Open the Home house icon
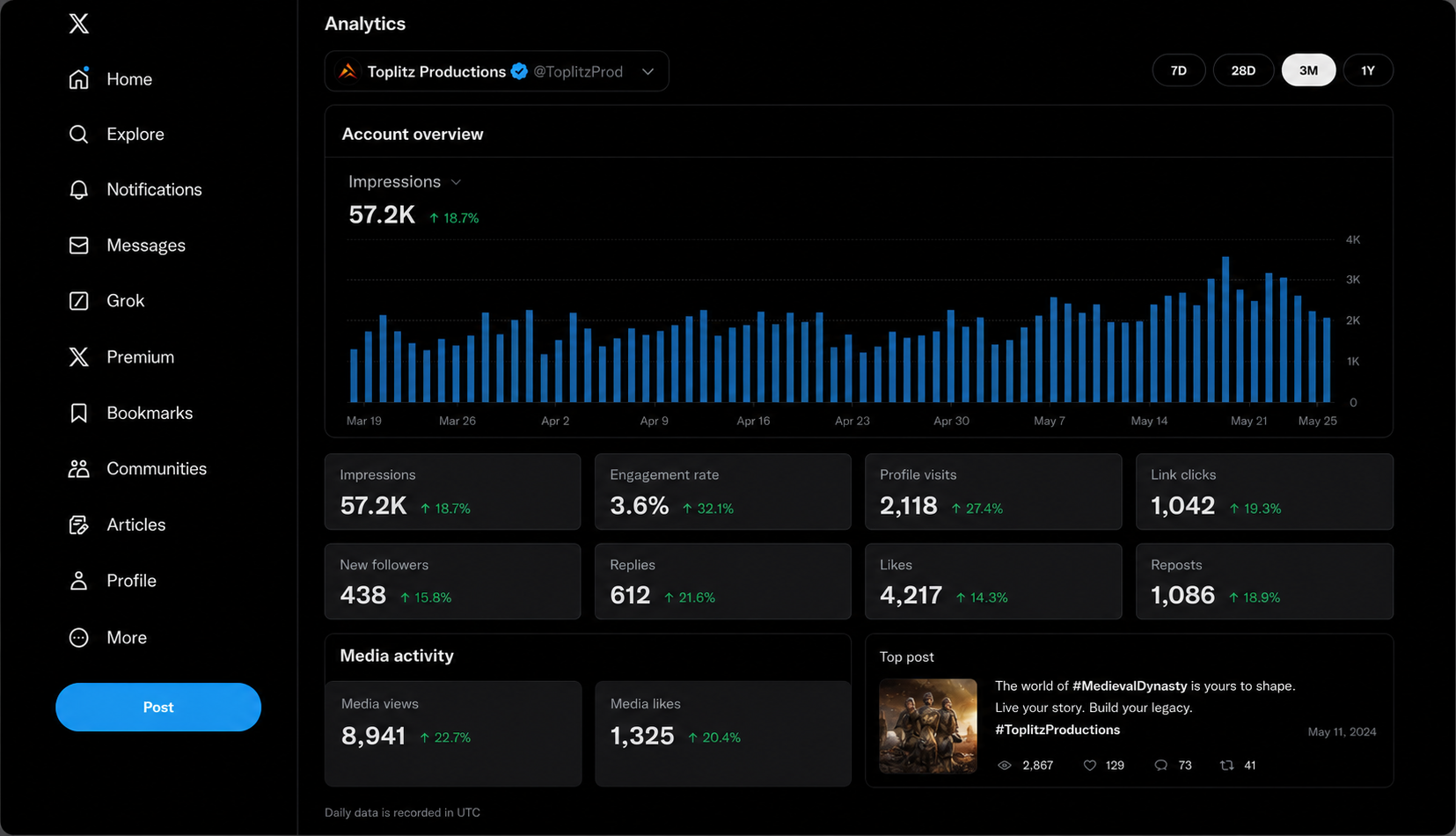The width and height of the screenshot is (1456, 836). 79,78
